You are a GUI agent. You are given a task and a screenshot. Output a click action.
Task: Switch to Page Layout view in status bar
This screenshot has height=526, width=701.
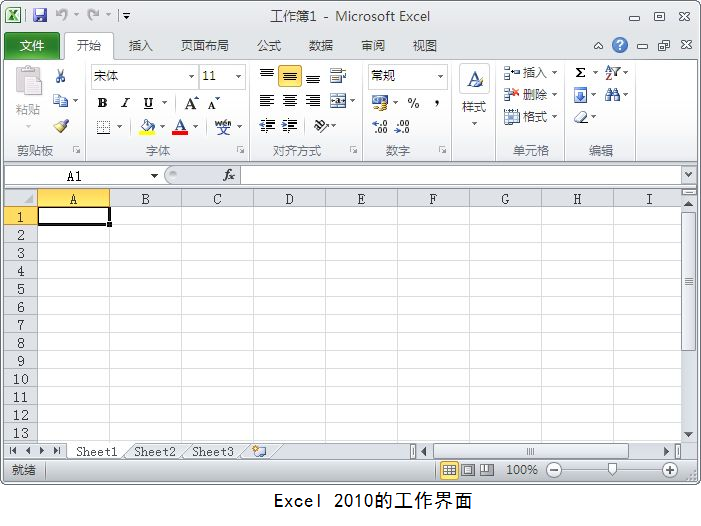pos(468,470)
